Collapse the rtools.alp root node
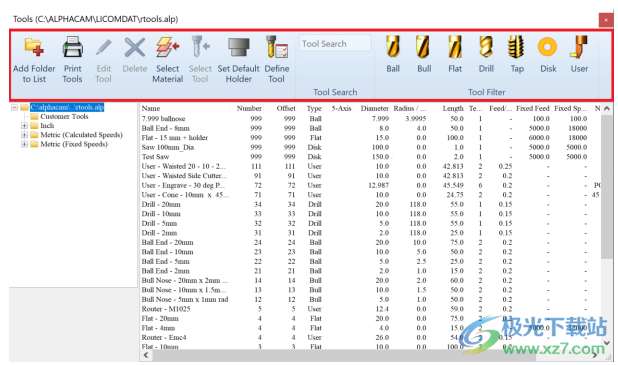Image resolution: width=618 pixels, height=365 pixels. [15, 107]
